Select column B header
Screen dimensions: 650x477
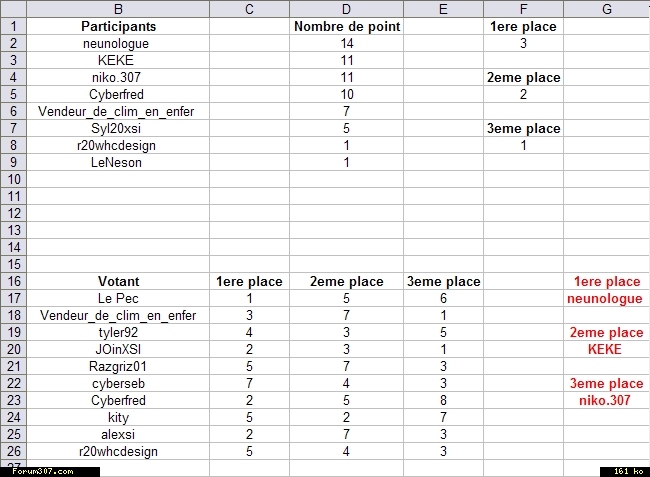click(119, 9)
